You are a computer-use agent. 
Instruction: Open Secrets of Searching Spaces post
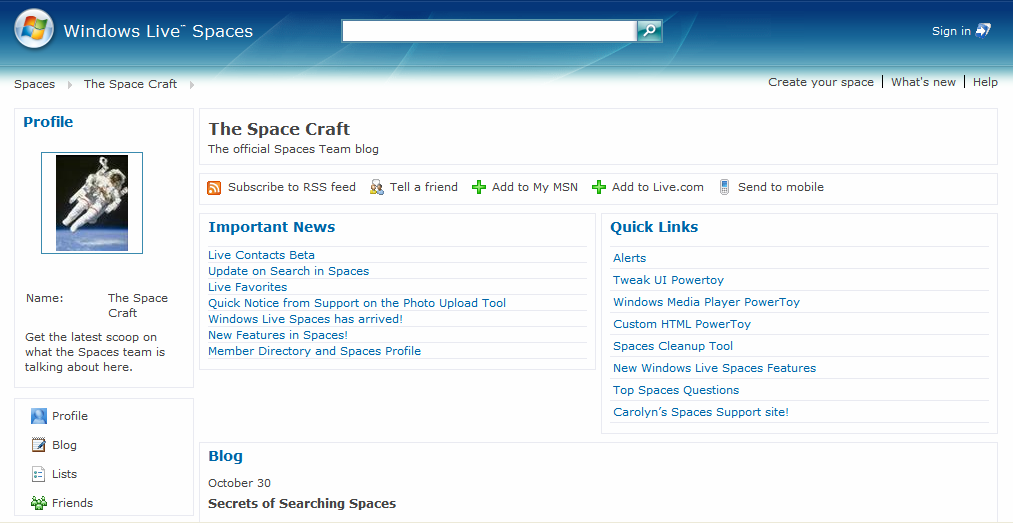point(302,504)
